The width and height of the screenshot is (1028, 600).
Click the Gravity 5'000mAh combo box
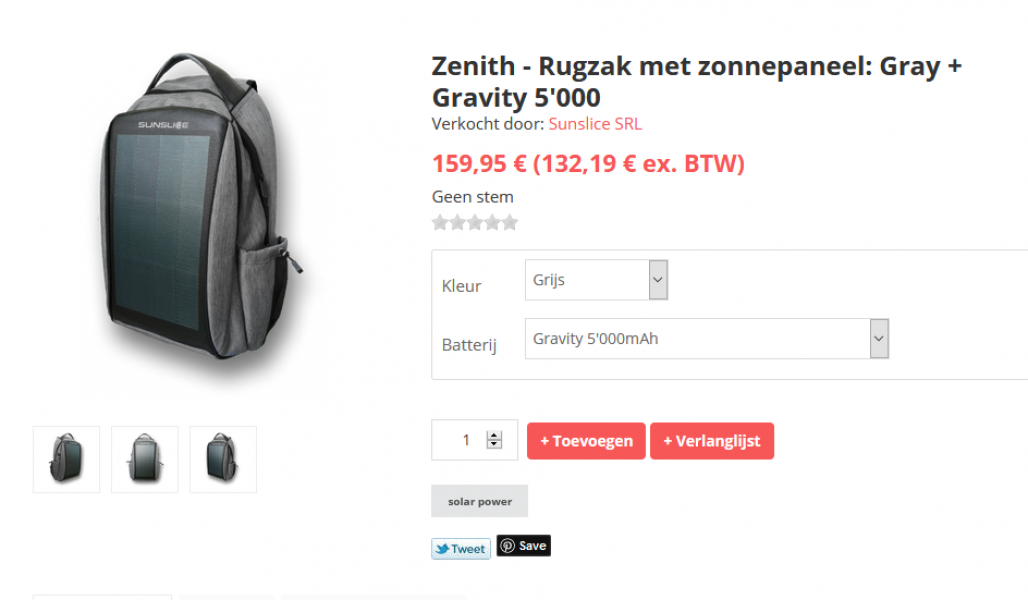(x=707, y=338)
